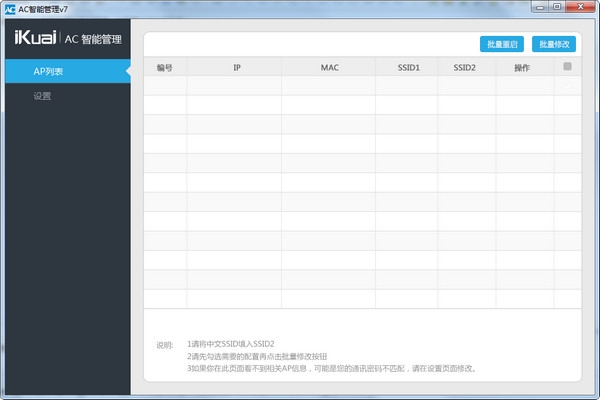This screenshot has height=400, width=600.
Task: Click the 操作 column header
Action: (x=521, y=68)
